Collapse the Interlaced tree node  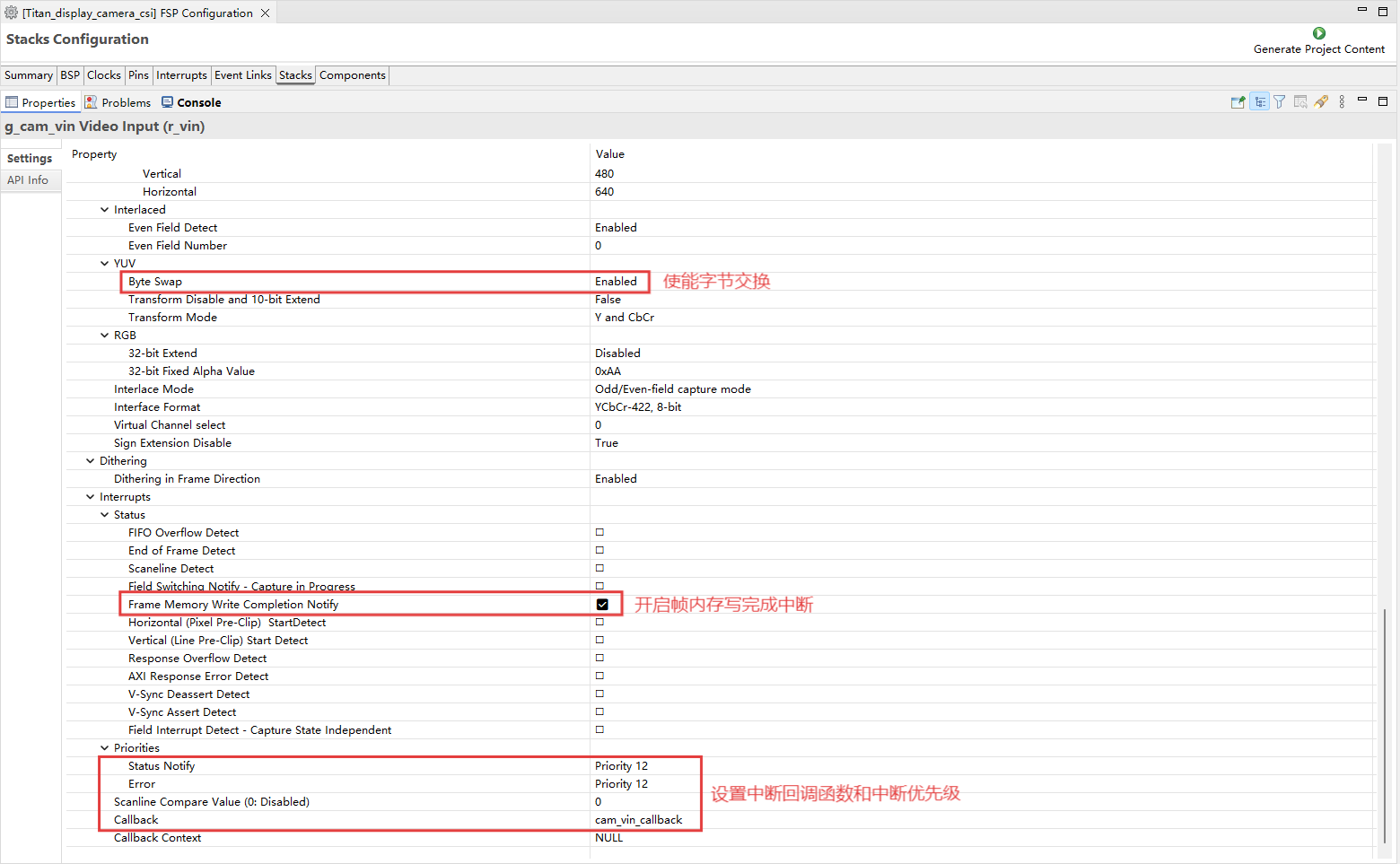[x=104, y=210]
